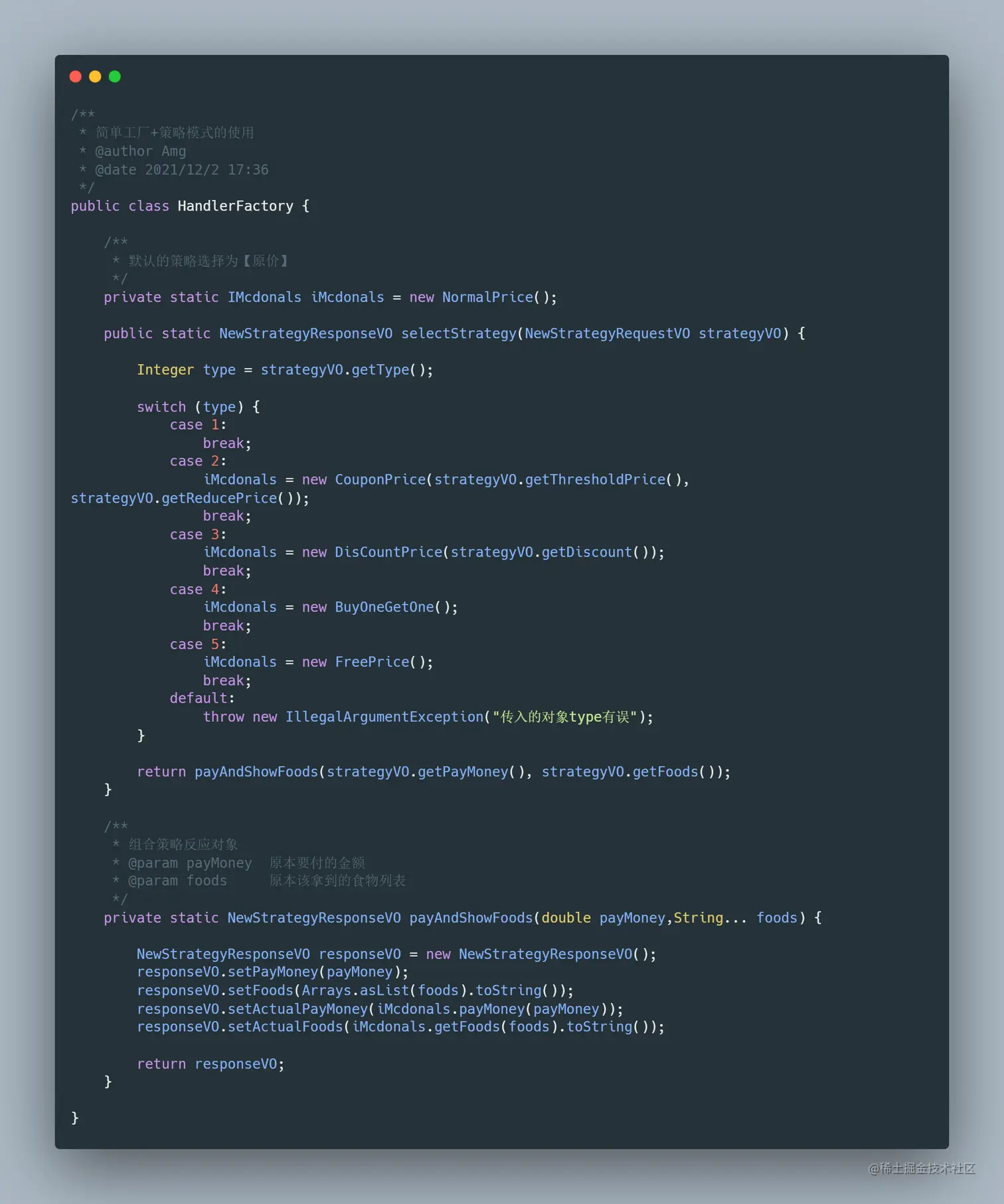Screen dimensions: 1004x1204
Task: Click the green maximize dot
Action: tap(115, 76)
